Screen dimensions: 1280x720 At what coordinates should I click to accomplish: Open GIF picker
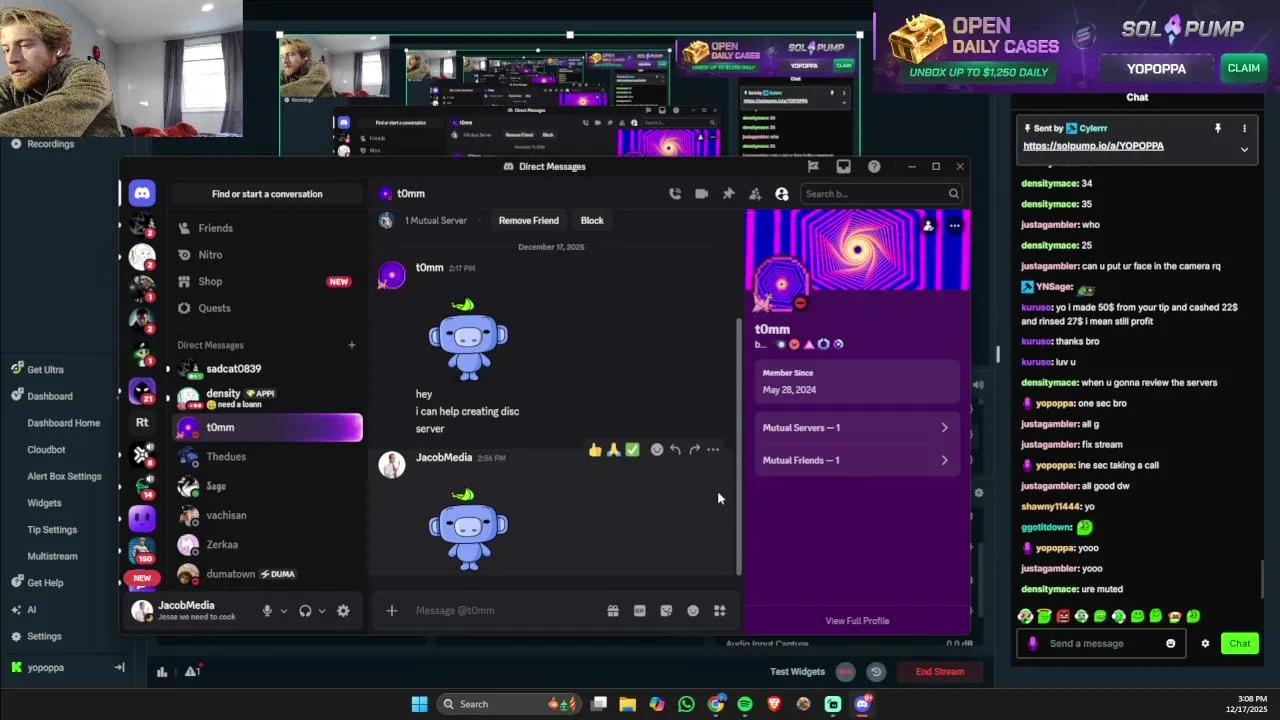[640, 611]
